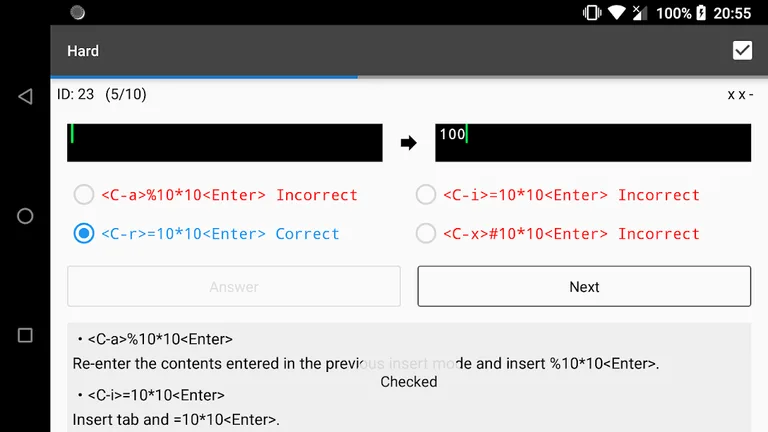Tap the Correct label beside <C-r> option
This screenshot has width=768, height=432.
(x=307, y=234)
